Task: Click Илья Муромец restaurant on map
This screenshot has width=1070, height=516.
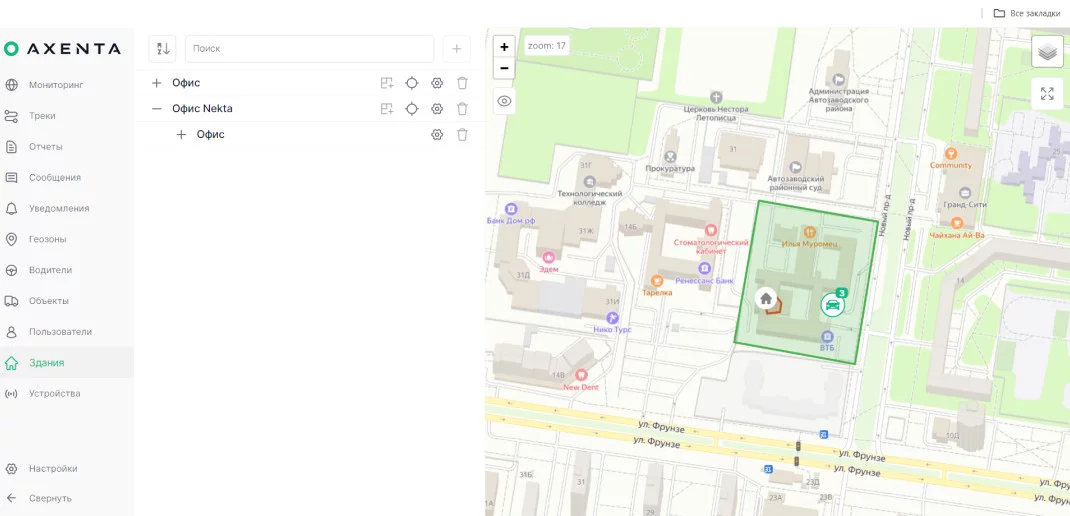Action: tap(810, 243)
